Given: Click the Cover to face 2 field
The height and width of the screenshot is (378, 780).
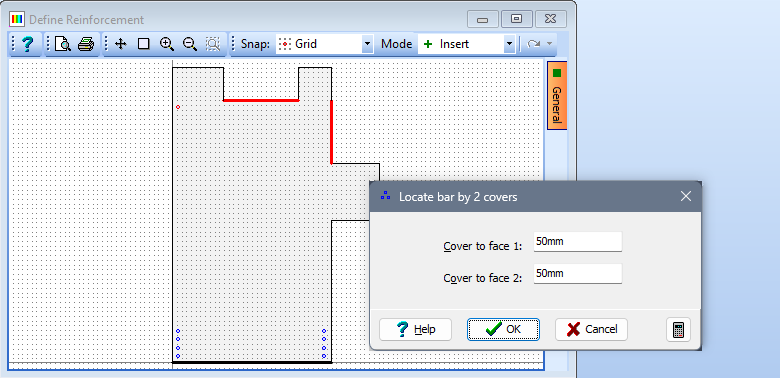Looking at the screenshot, I should coord(578,274).
